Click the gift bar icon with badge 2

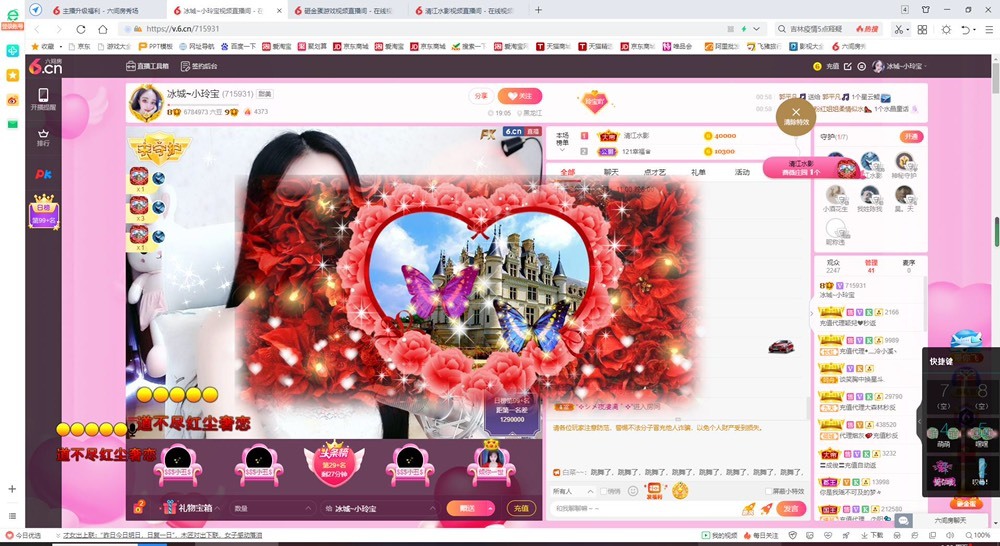[138, 507]
